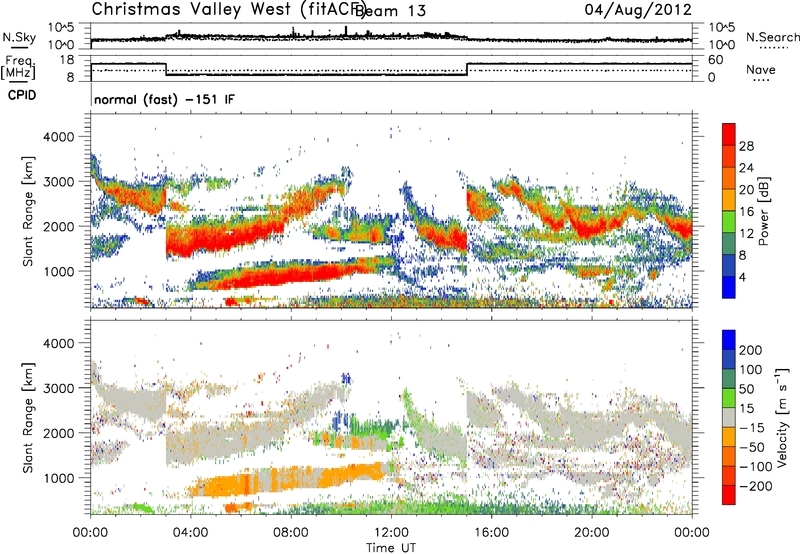Click the "Power [dB]" color bar title
This screenshot has height=554, width=800.
coord(763,211)
